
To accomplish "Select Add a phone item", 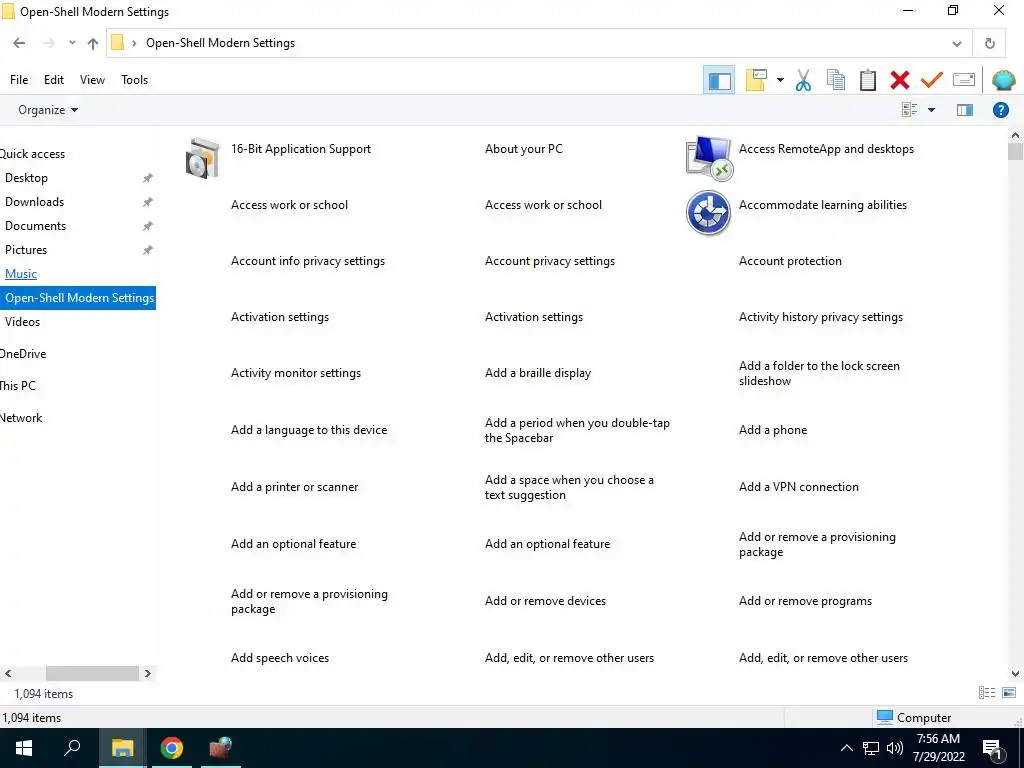I will tap(773, 430).
